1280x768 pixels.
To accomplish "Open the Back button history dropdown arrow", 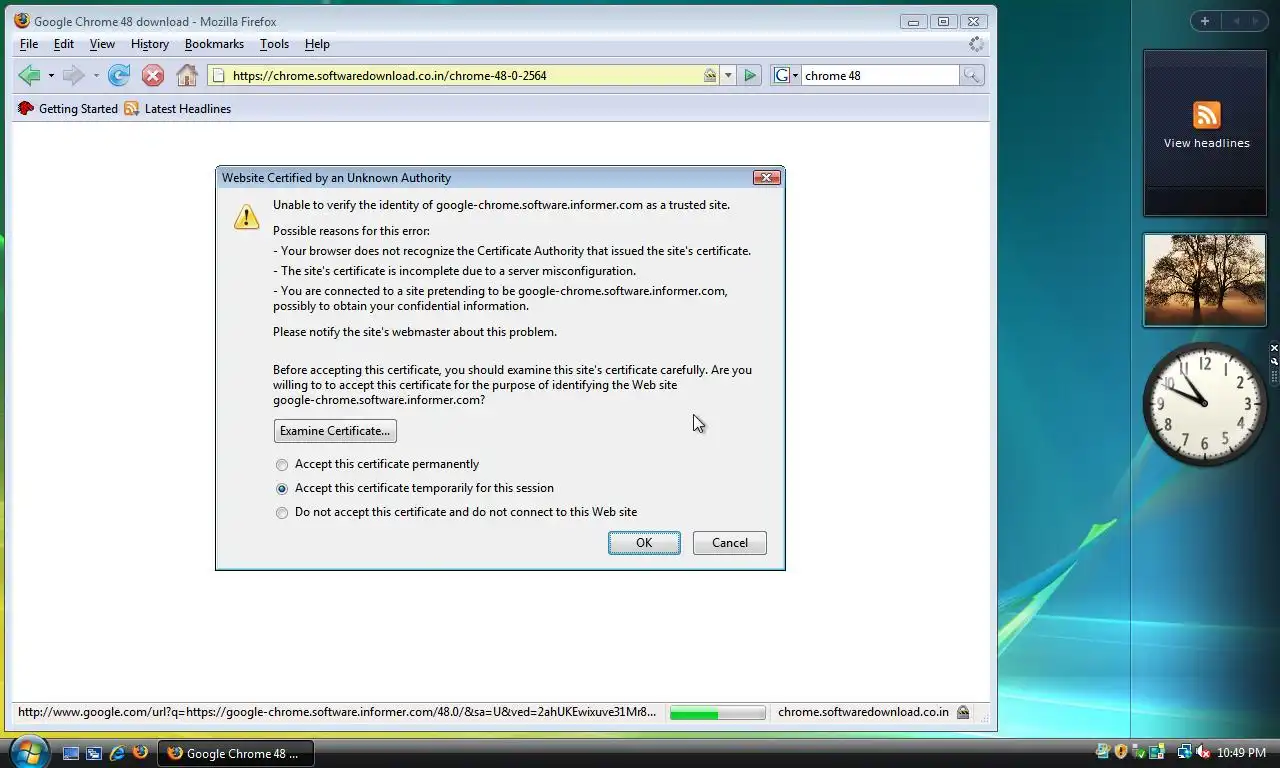I will [x=51, y=76].
